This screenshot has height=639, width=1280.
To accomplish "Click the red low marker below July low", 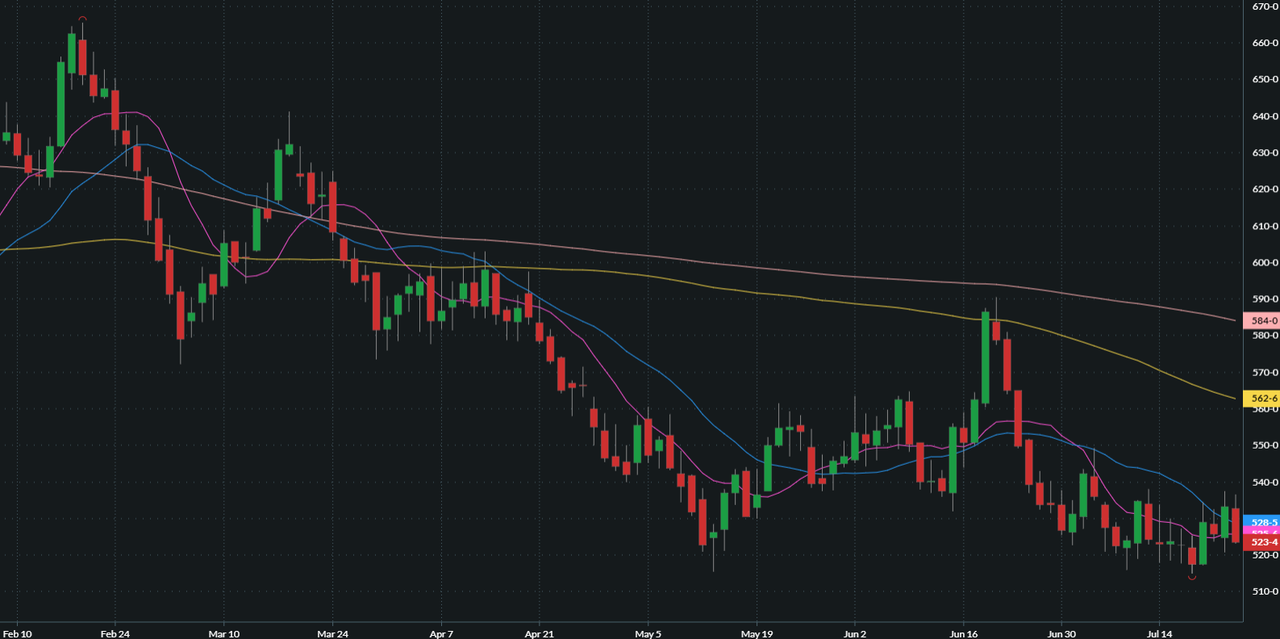I will tap(1191, 577).
